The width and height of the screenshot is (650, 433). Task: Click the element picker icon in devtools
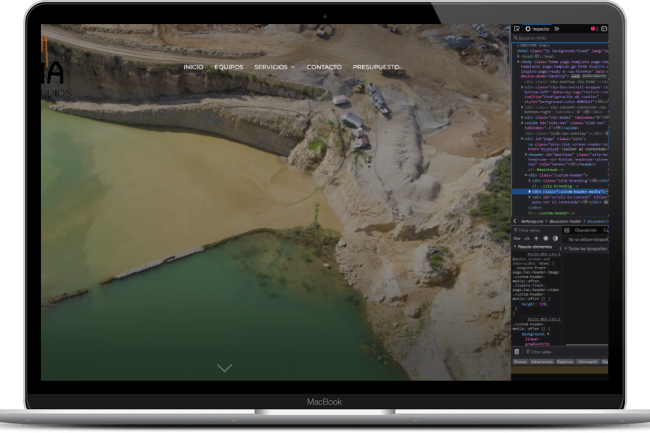point(517,29)
